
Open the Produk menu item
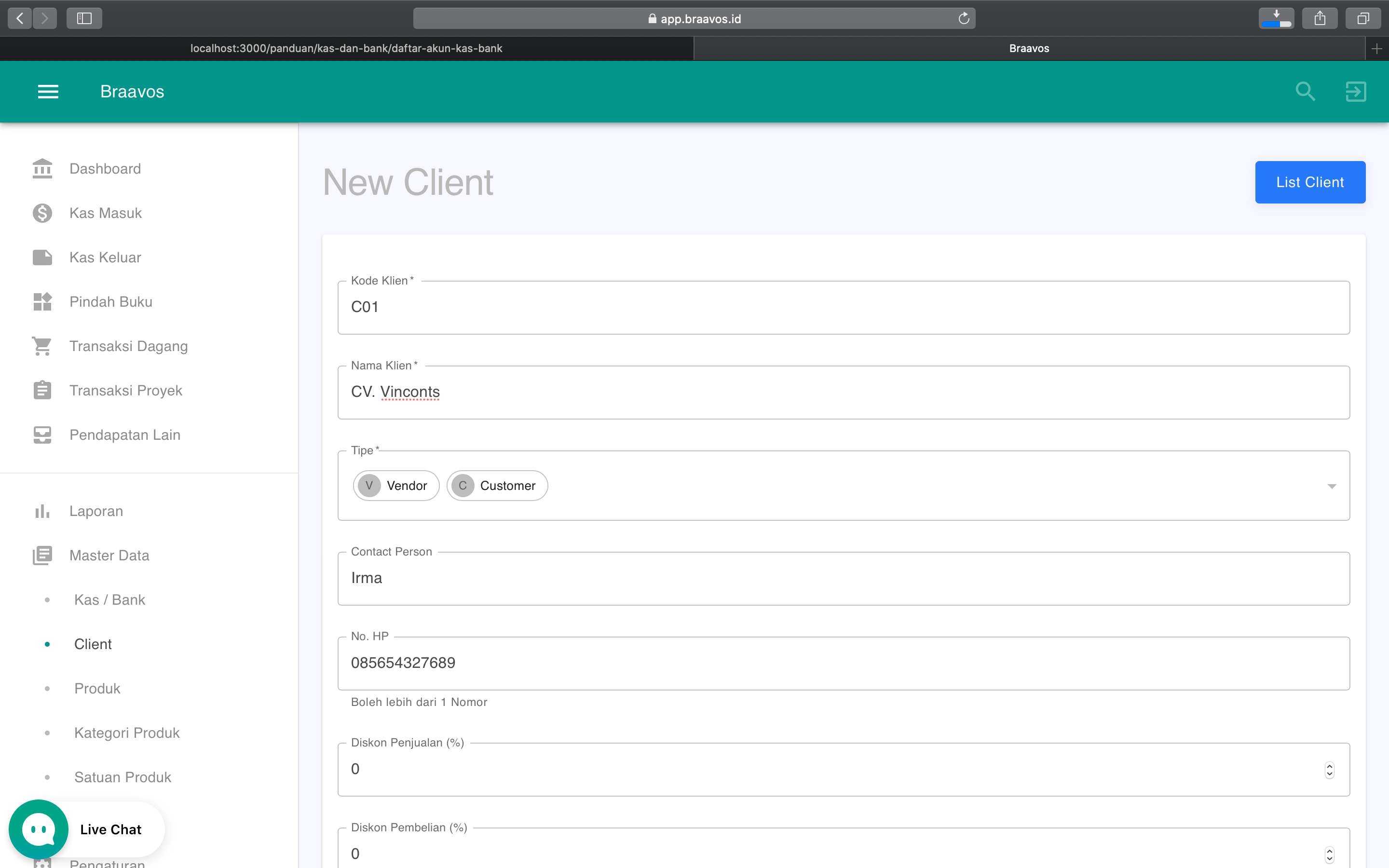tap(97, 688)
